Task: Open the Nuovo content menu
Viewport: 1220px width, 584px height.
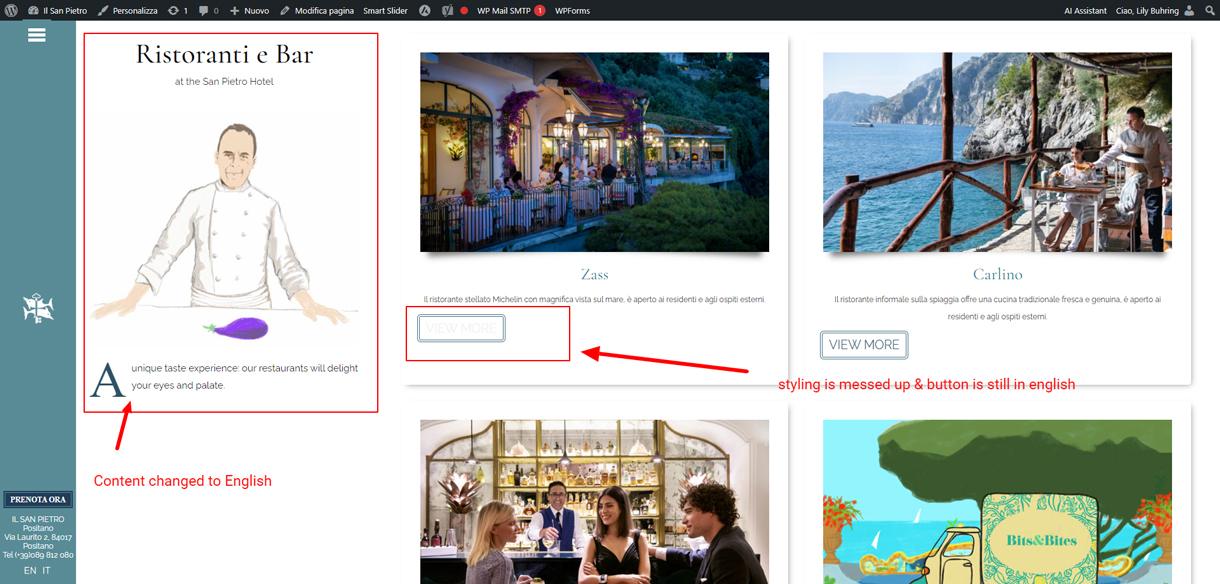Action: pos(249,10)
